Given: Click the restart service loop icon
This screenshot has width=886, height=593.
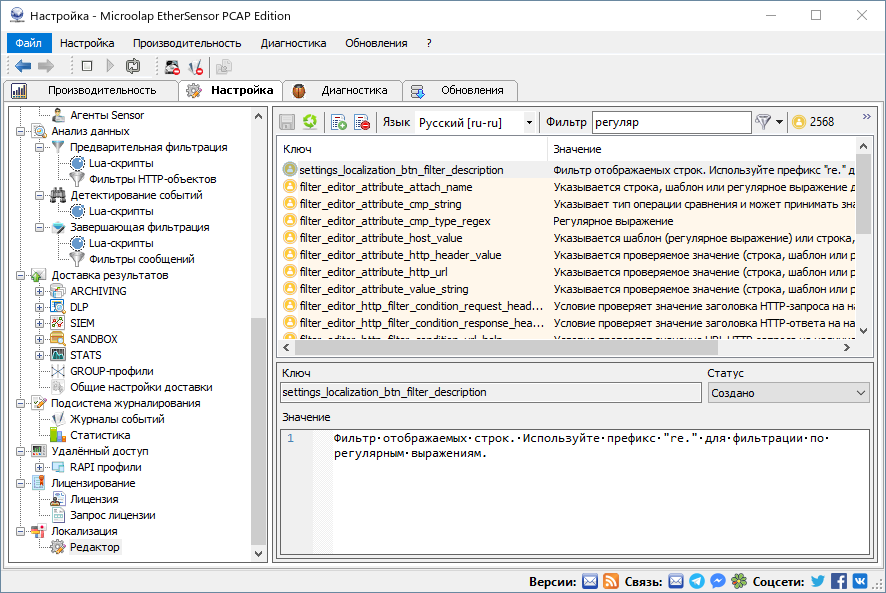Looking at the screenshot, I should click(x=132, y=65).
